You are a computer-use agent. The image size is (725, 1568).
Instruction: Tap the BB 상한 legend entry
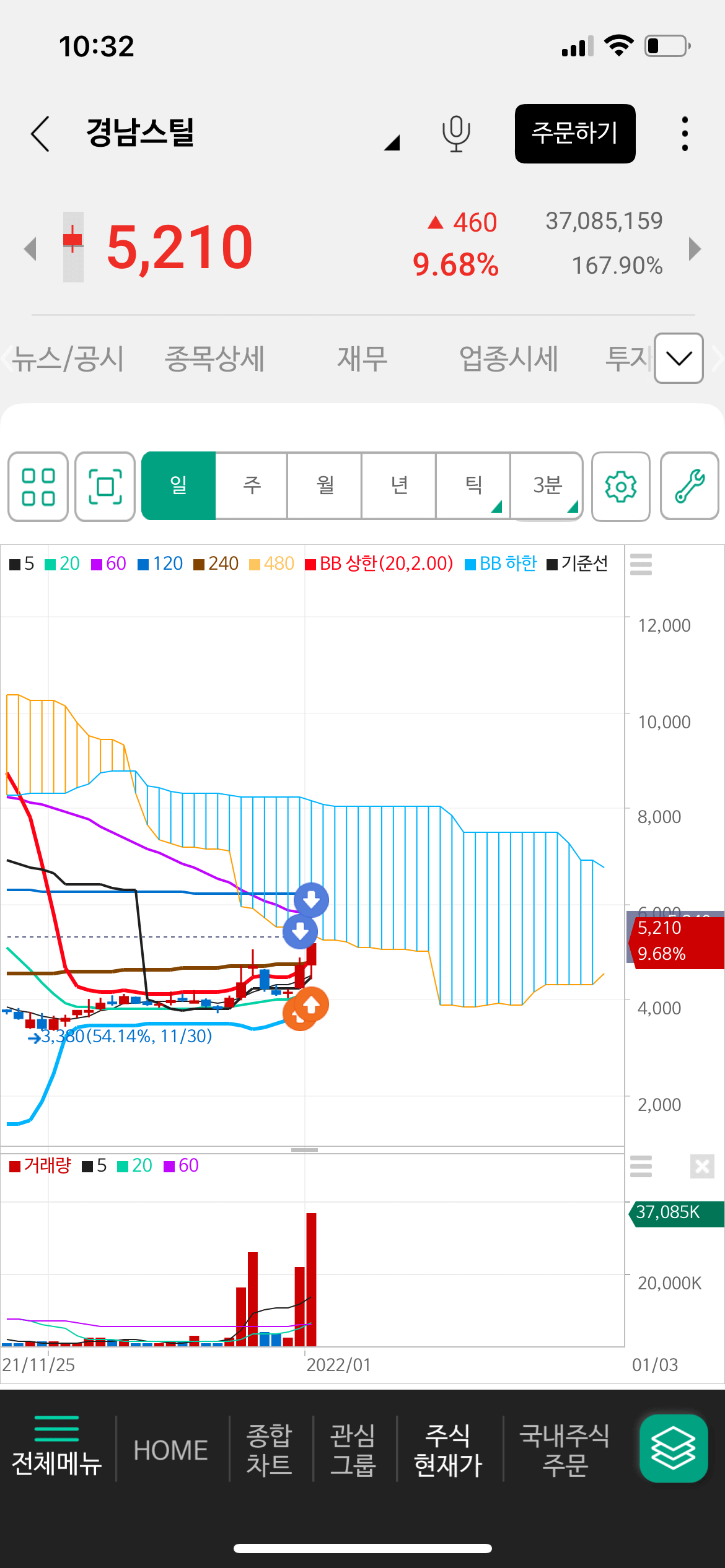click(379, 564)
